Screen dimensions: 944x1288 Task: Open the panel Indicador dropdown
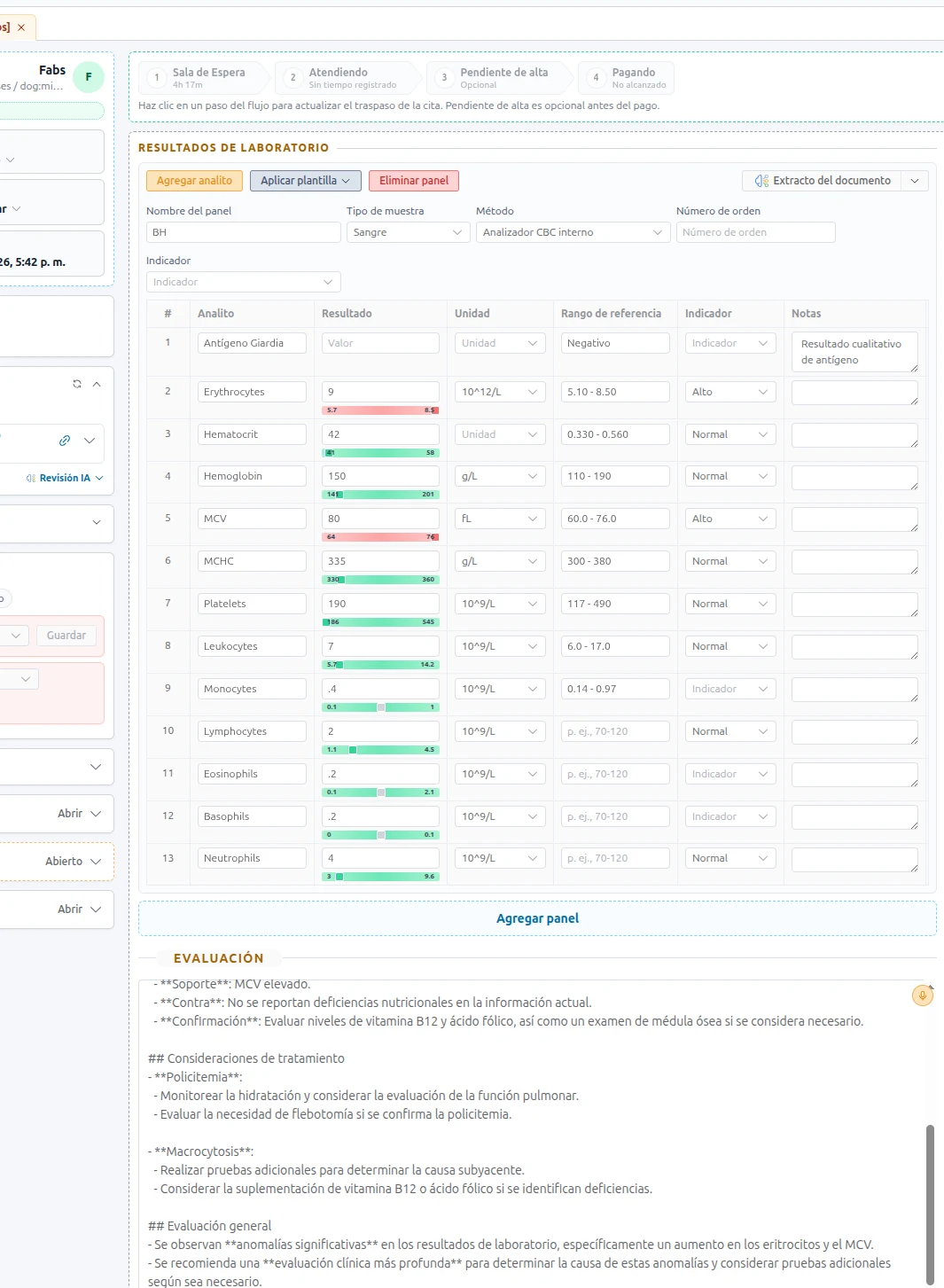244,282
